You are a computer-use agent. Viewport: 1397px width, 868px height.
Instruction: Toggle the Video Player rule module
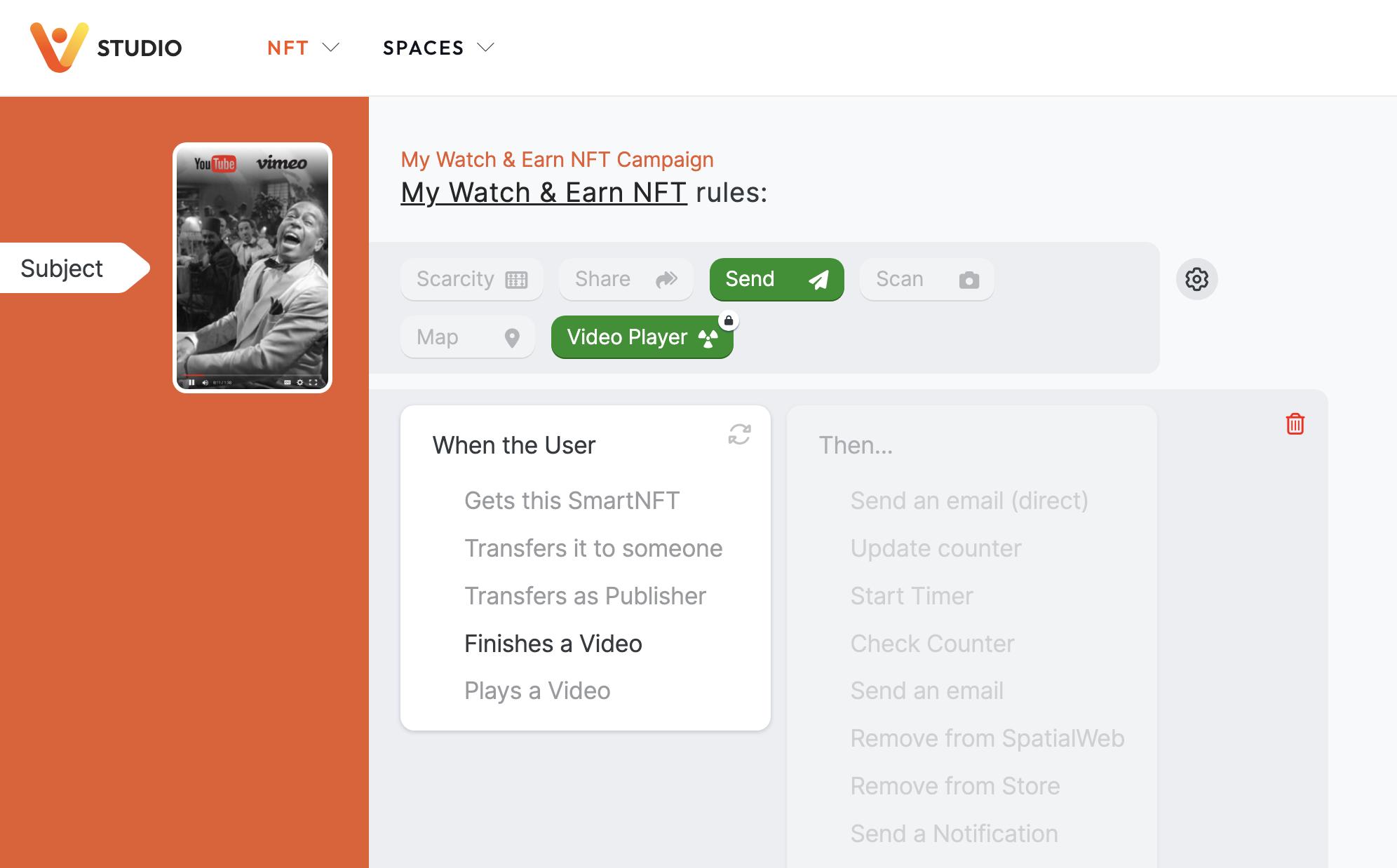[x=642, y=337]
